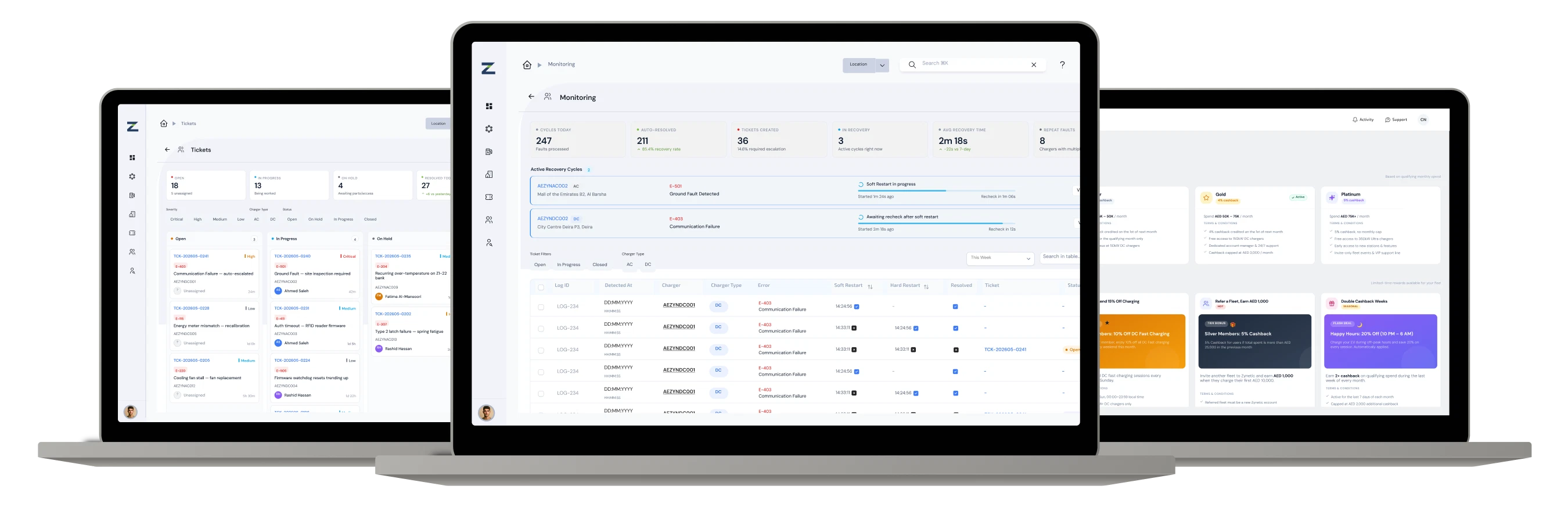1568x511 pixels.
Task: Open the help question mark in Monitoring window
Action: click(1062, 64)
